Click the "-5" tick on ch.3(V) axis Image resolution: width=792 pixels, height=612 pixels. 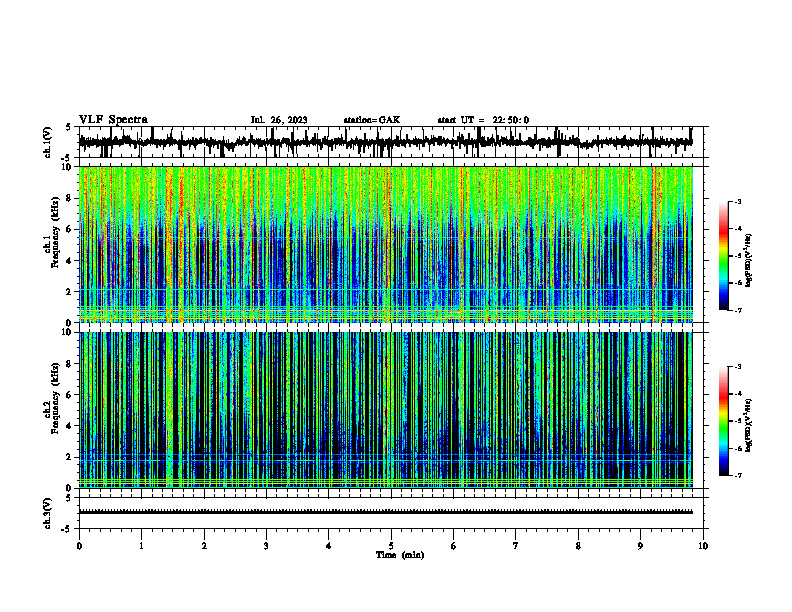[66, 529]
